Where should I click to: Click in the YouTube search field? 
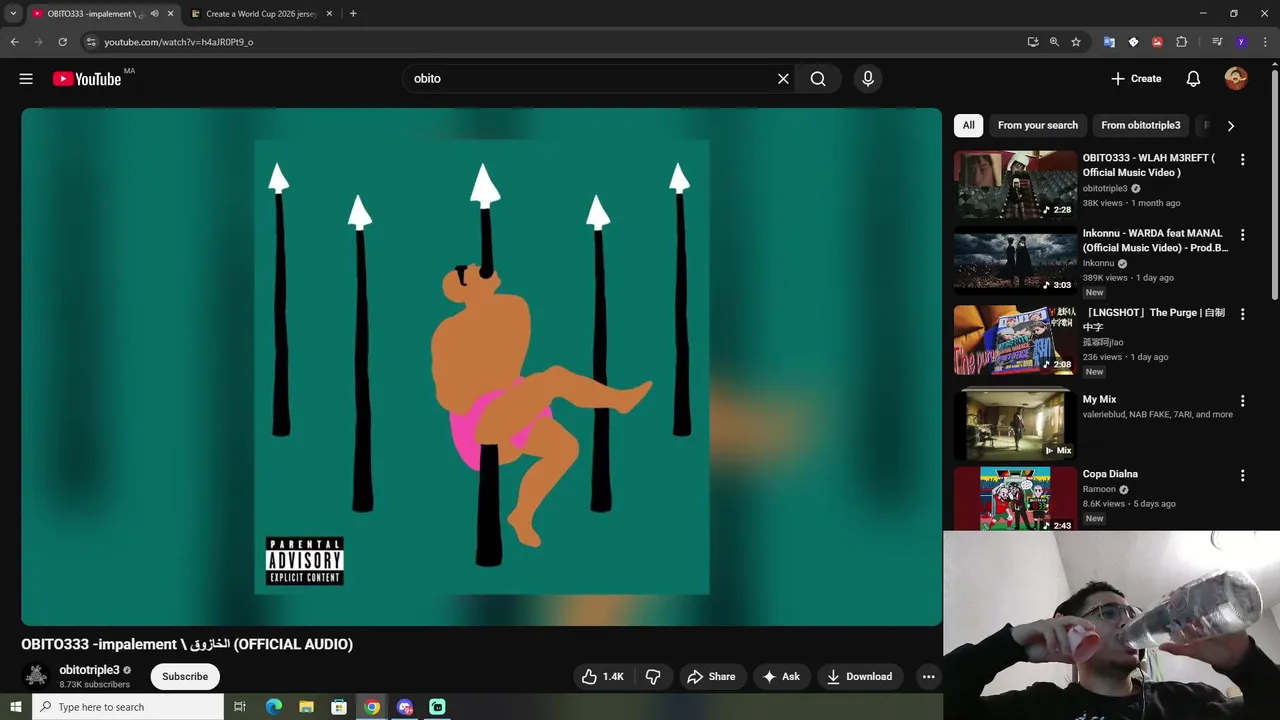tap(590, 79)
